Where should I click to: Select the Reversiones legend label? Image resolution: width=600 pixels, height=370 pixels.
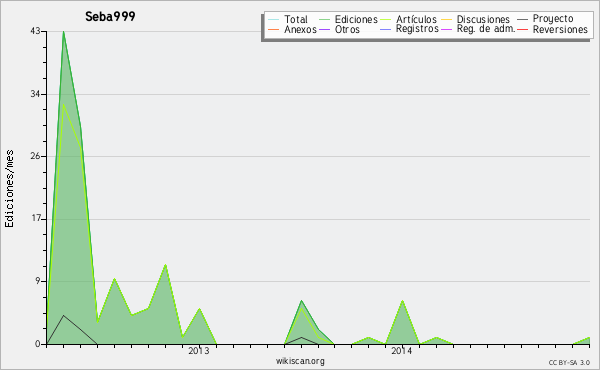pyautogui.click(x=560, y=29)
